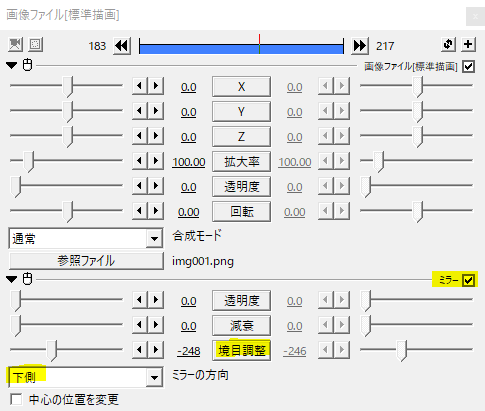This screenshot has width=485, height=411.
Task: Click the 拡大率 parameter button
Action: [x=242, y=162]
